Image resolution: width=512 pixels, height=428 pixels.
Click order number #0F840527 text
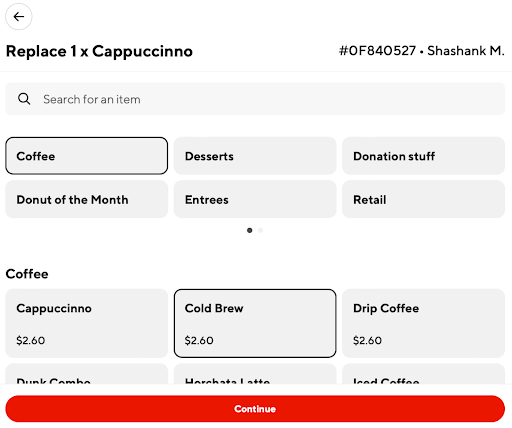click(x=377, y=51)
